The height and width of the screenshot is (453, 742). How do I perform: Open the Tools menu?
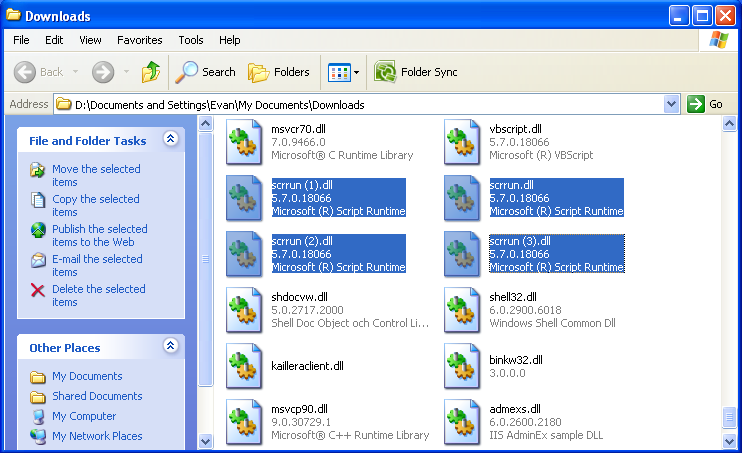click(x=191, y=40)
